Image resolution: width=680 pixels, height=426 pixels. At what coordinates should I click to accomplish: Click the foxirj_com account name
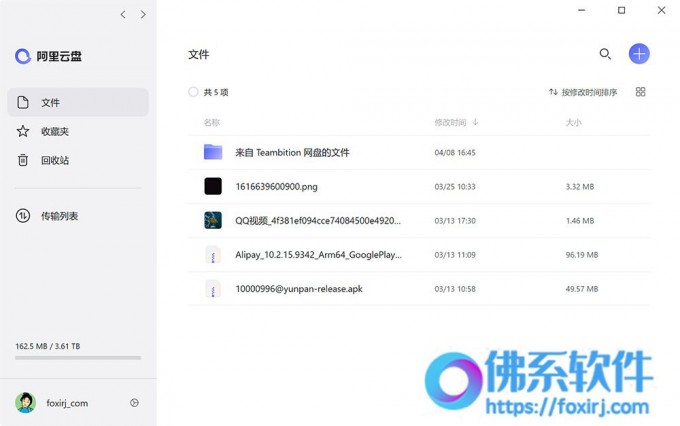pos(67,403)
